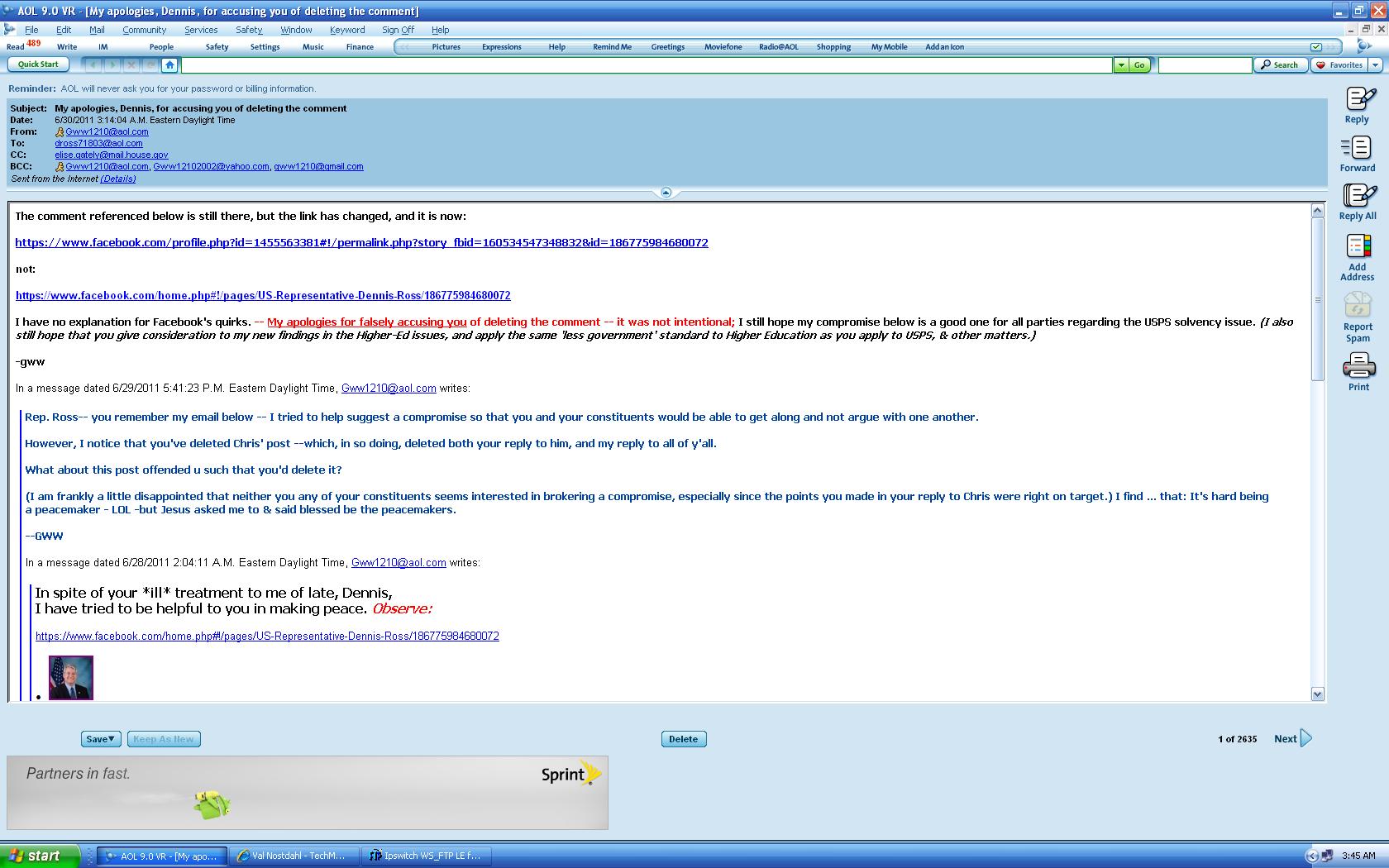
Task: Open the address bar history dropdown
Action: (x=1121, y=64)
